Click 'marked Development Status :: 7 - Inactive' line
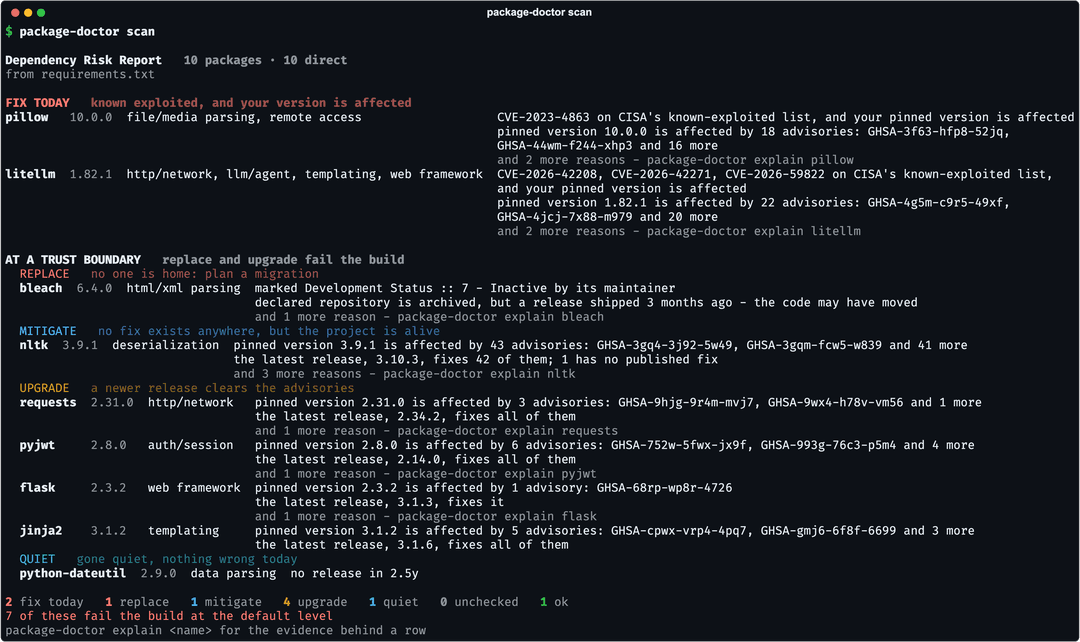1080x642 pixels. click(x=465, y=288)
